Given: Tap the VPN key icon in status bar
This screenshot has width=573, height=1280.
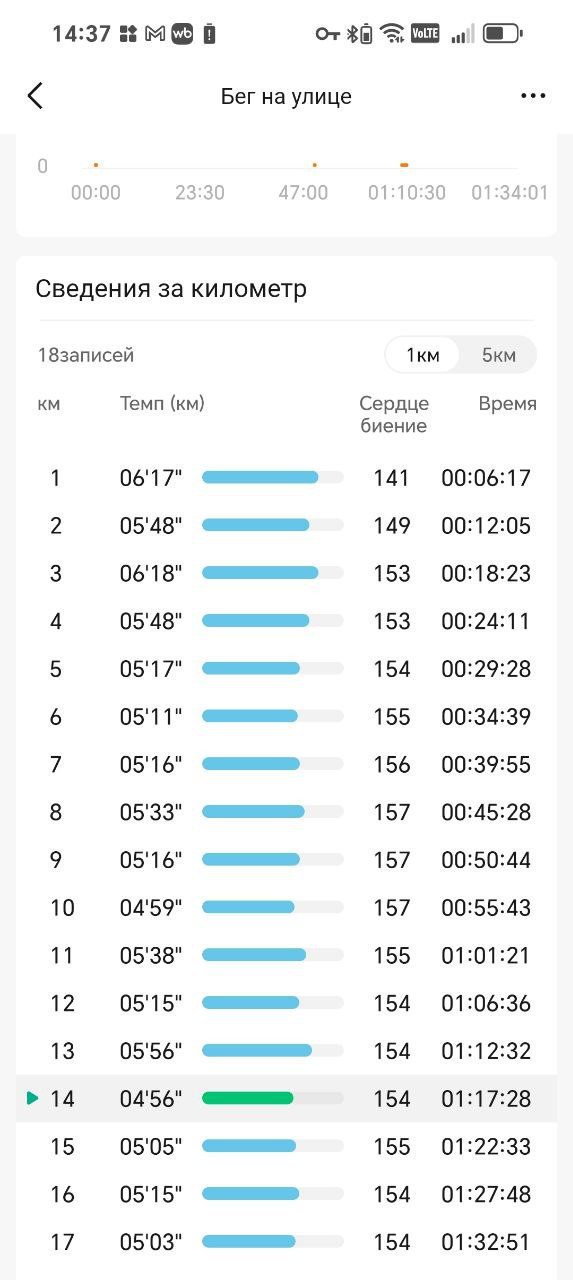Looking at the screenshot, I should (327, 34).
